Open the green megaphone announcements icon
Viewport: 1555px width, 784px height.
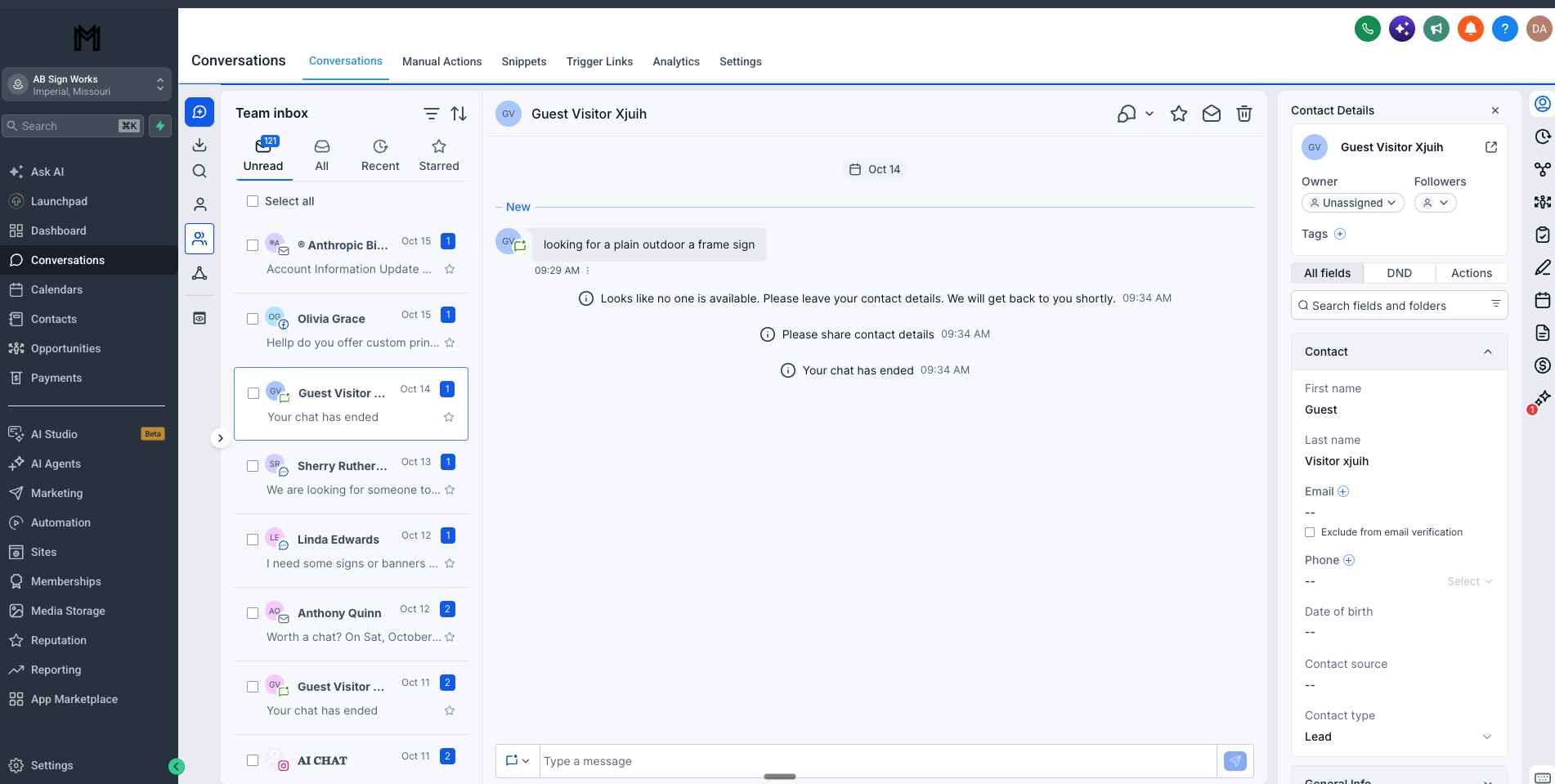[1436, 29]
